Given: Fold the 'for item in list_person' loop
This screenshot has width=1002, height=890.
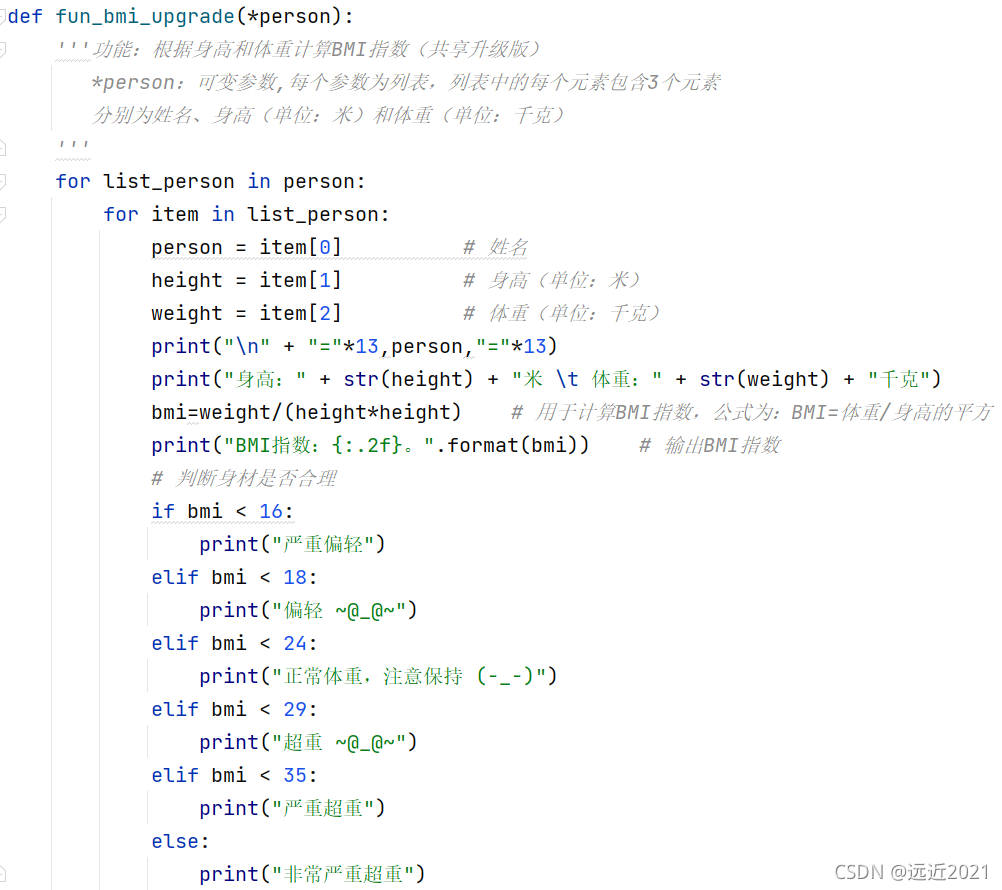Looking at the screenshot, I should [x=2, y=214].
